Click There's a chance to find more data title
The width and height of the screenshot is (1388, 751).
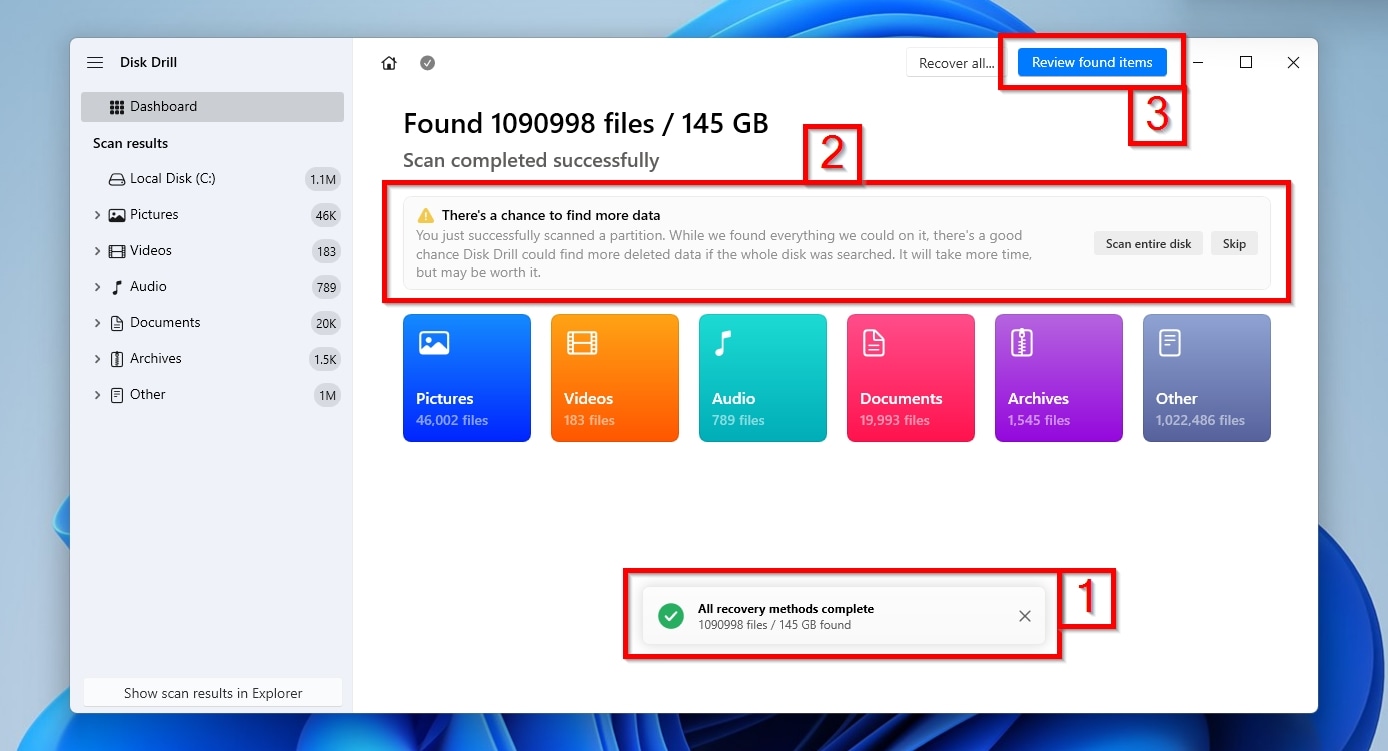coord(551,215)
